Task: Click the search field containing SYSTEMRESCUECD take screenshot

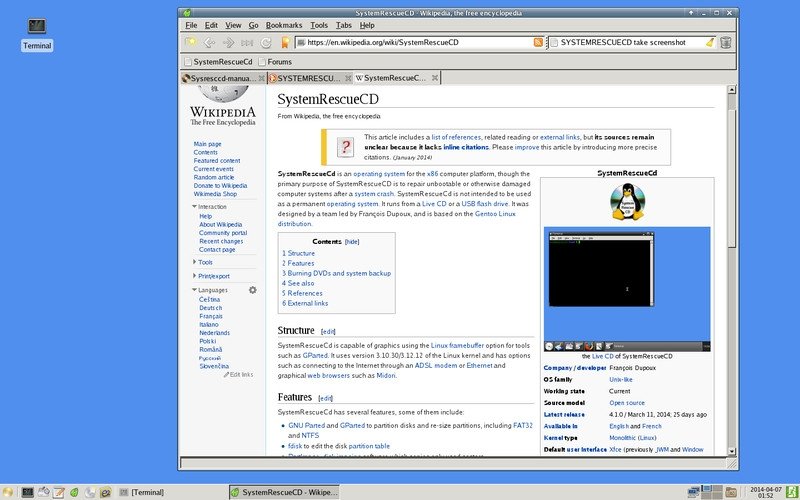Action: point(632,42)
